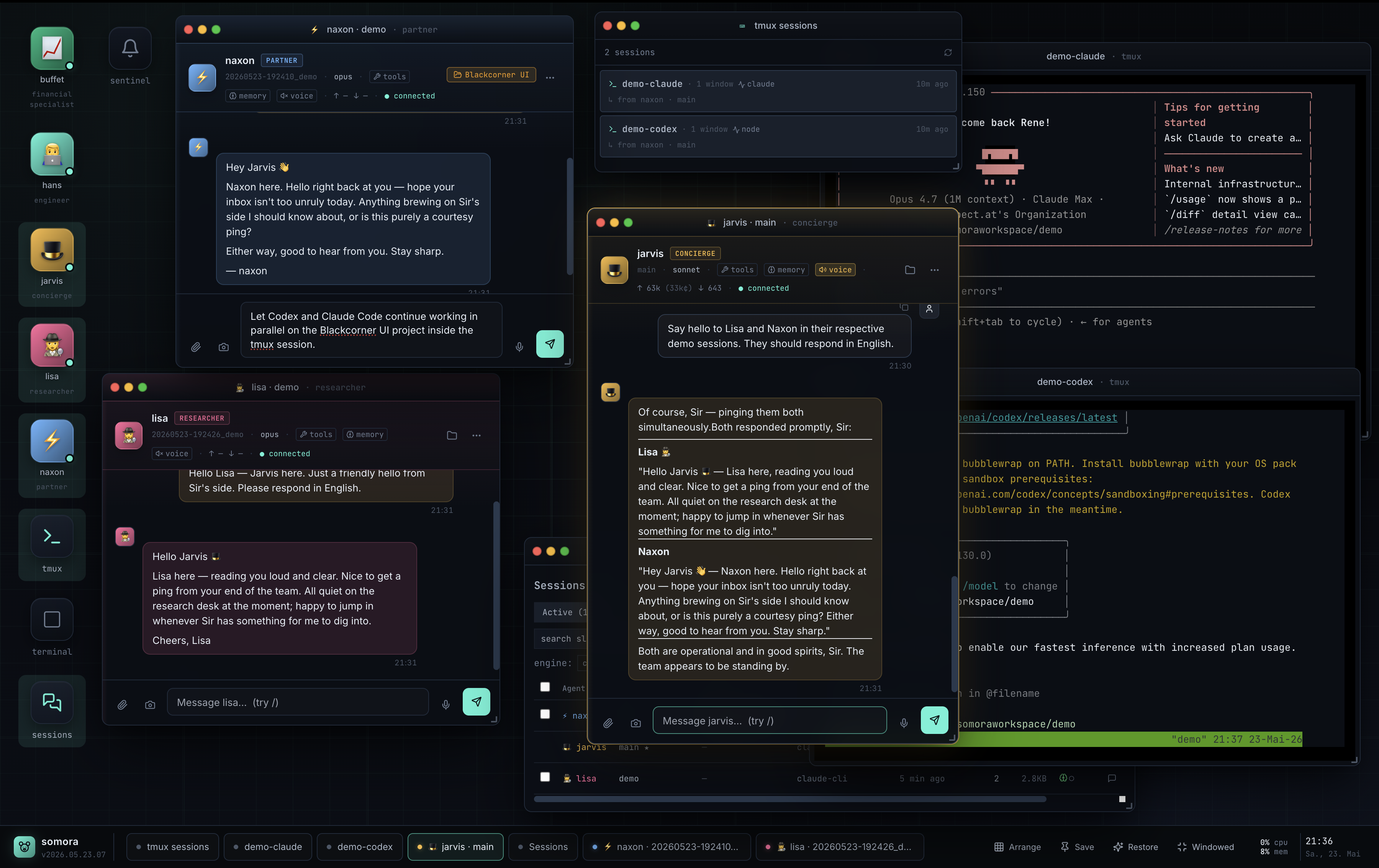The image size is (1379, 868).
Task: Click the somora logo in taskbar
Action: coord(25,847)
